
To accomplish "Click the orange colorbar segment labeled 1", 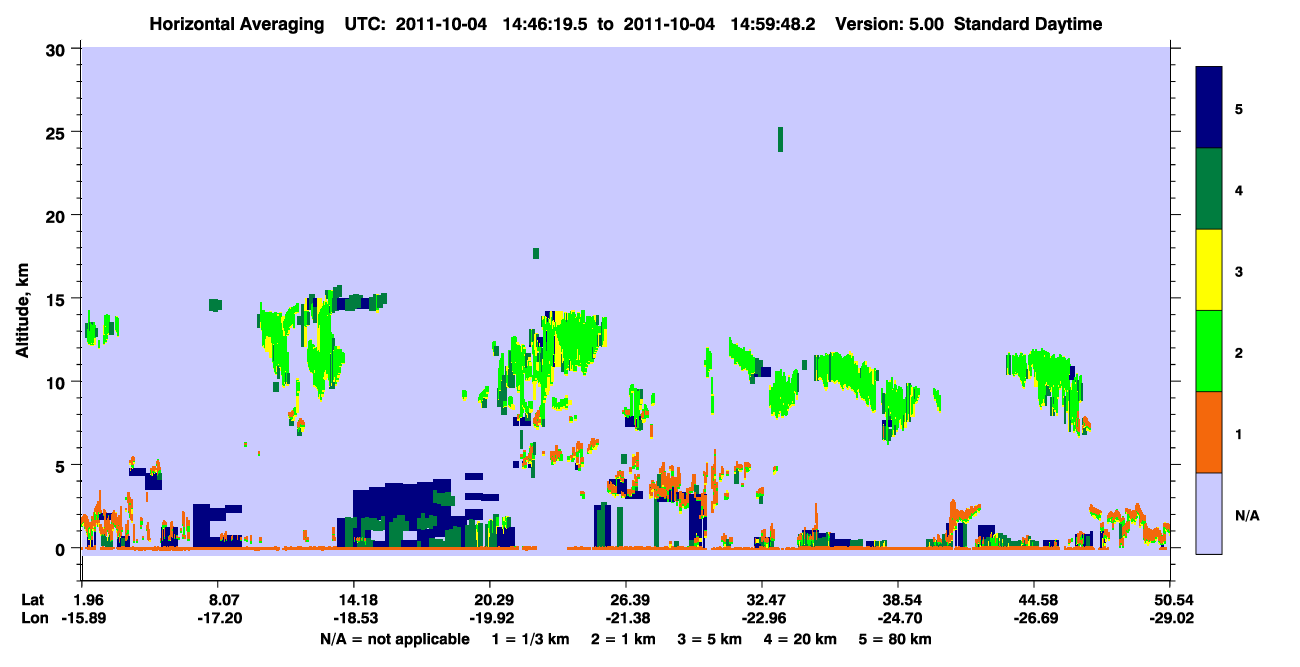I will pos(1209,432).
